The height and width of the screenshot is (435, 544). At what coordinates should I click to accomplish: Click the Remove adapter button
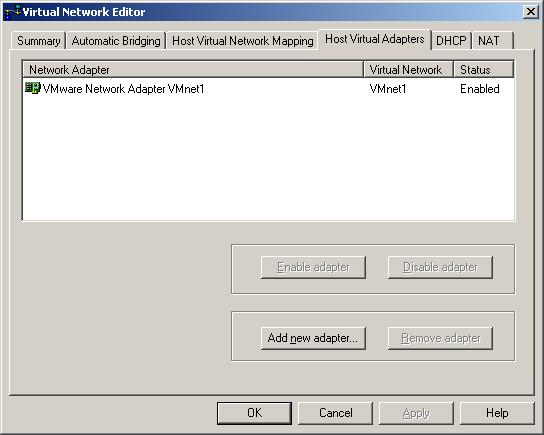[440, 338]
